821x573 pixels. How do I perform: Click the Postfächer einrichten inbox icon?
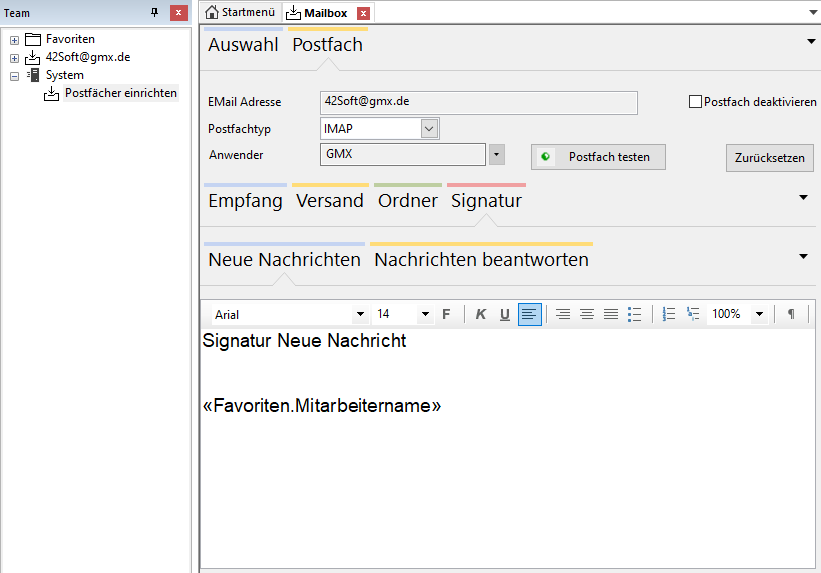[51, 93]
